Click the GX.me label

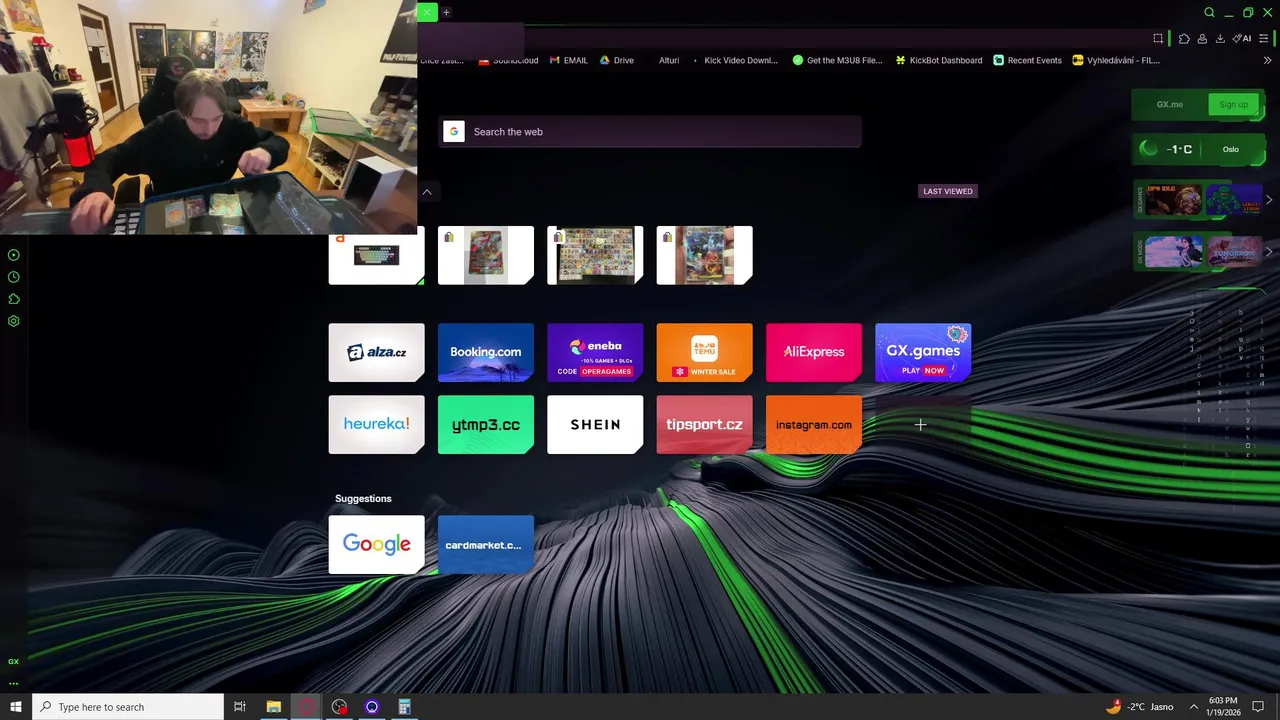1169,104
